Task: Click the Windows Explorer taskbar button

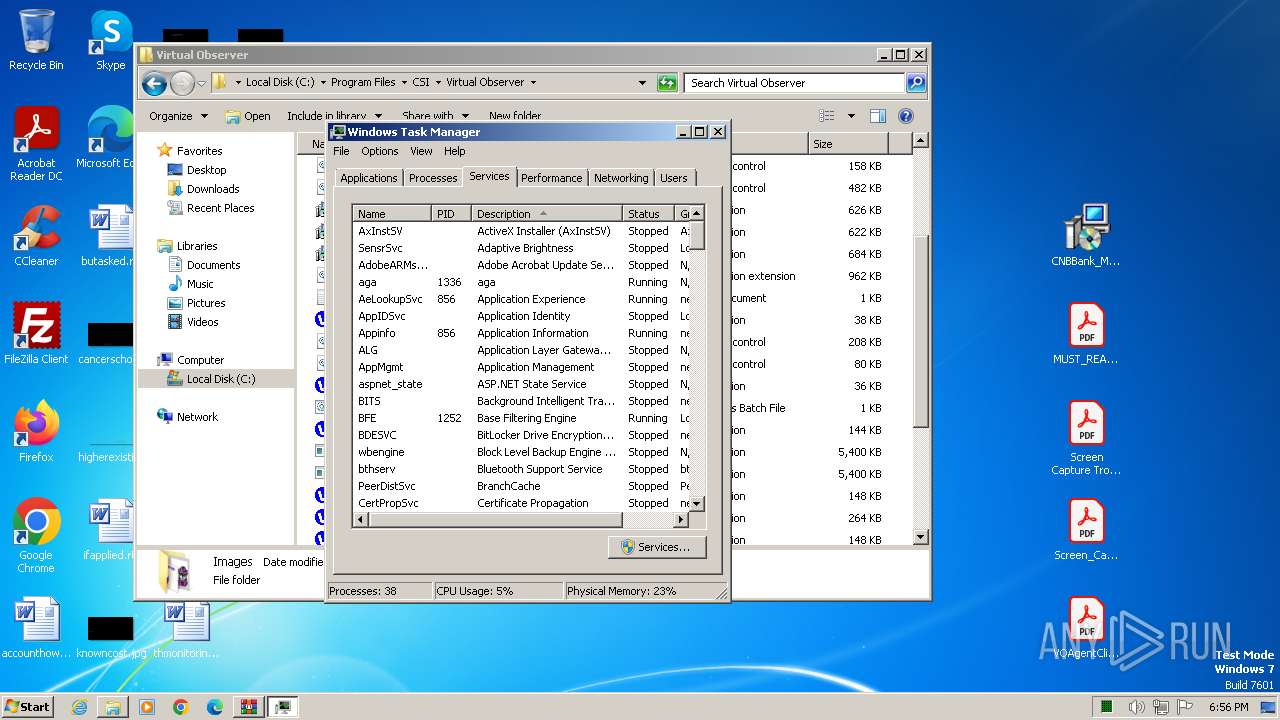Action: click(113, 707)
